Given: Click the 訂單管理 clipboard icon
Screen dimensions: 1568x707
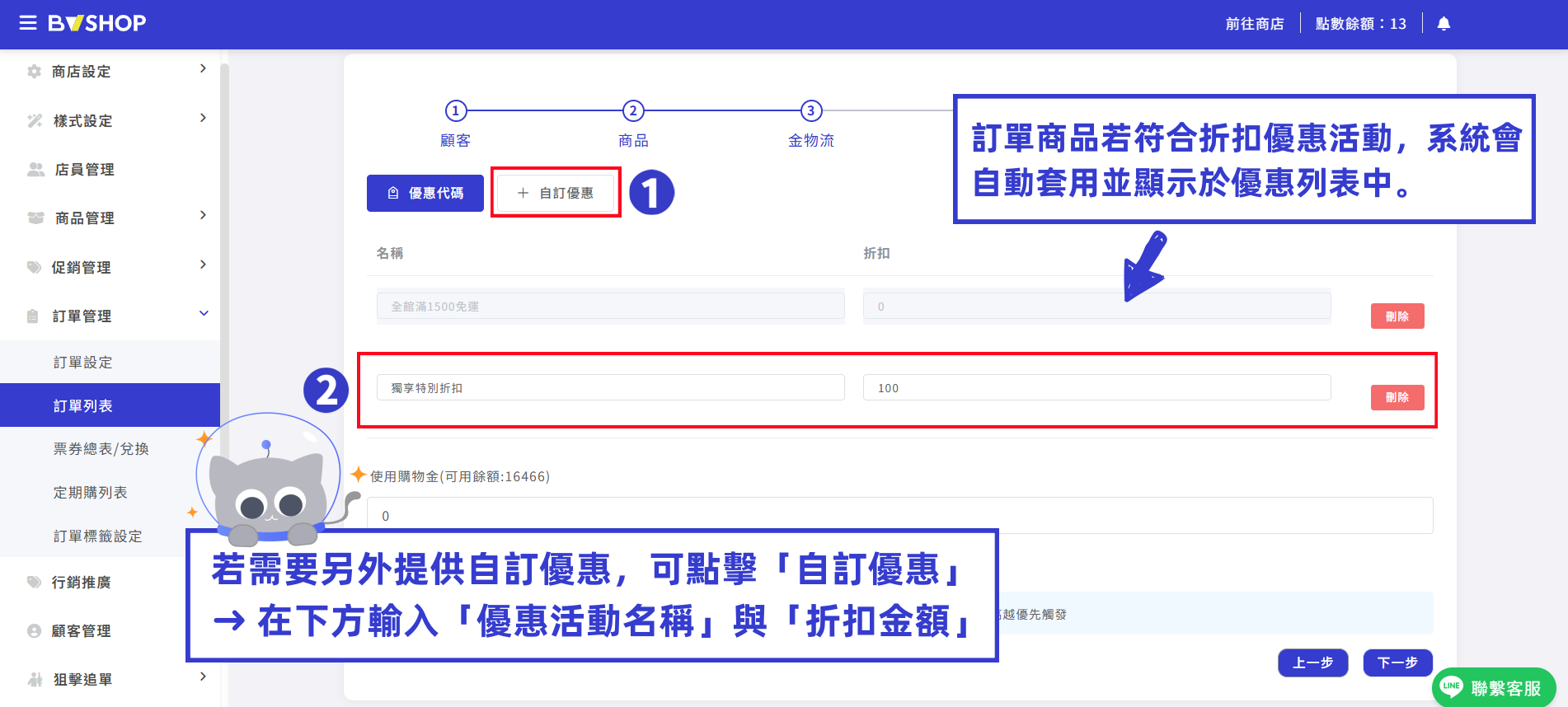Looking at the screenshot, I should [33, 316].
